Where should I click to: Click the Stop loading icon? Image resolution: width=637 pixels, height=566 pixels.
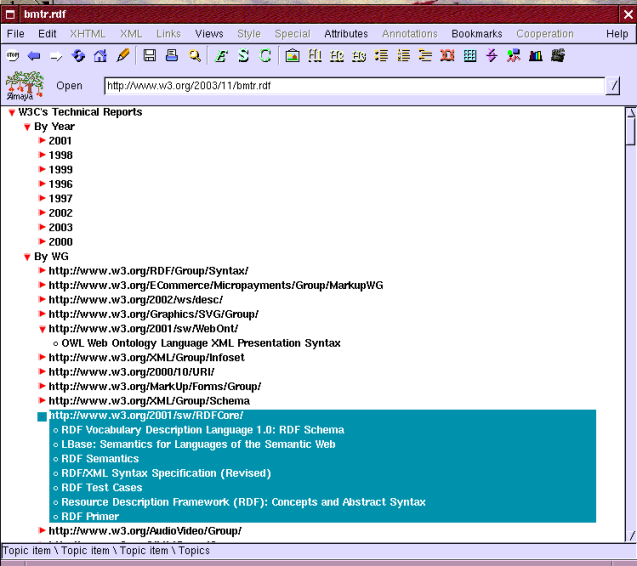pos(13,56)
